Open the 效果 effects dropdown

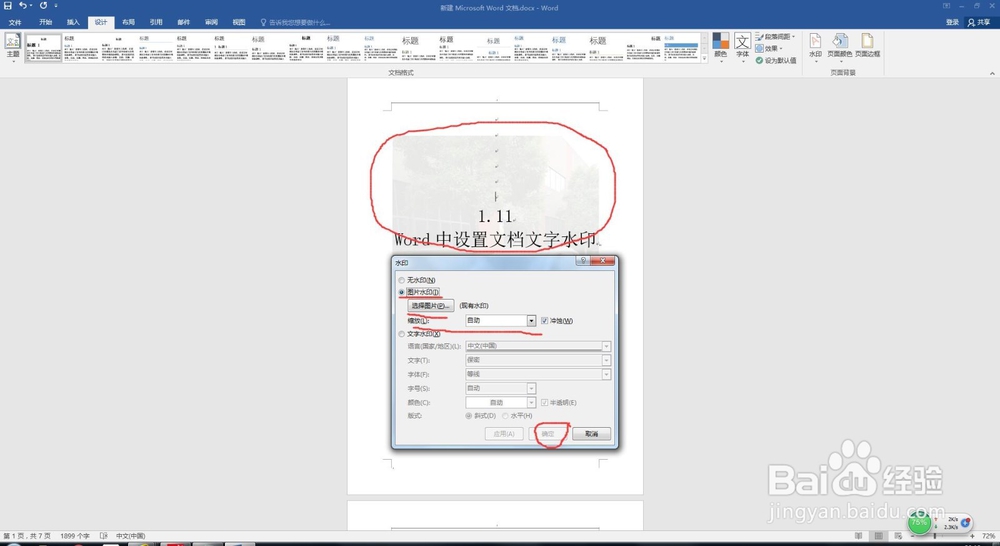click(769, 48)
